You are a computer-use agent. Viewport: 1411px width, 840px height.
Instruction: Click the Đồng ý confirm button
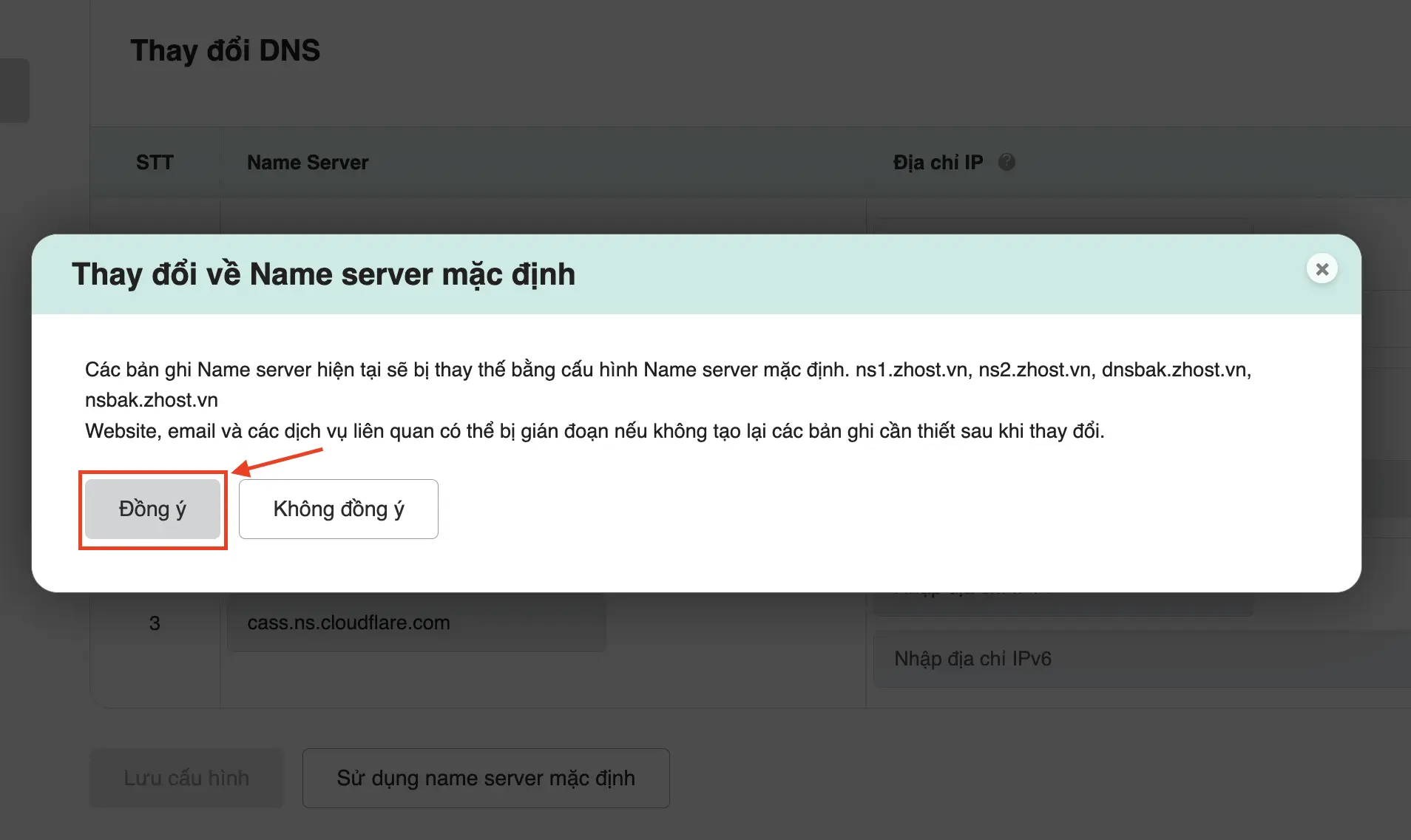click(x=152, y=509)
